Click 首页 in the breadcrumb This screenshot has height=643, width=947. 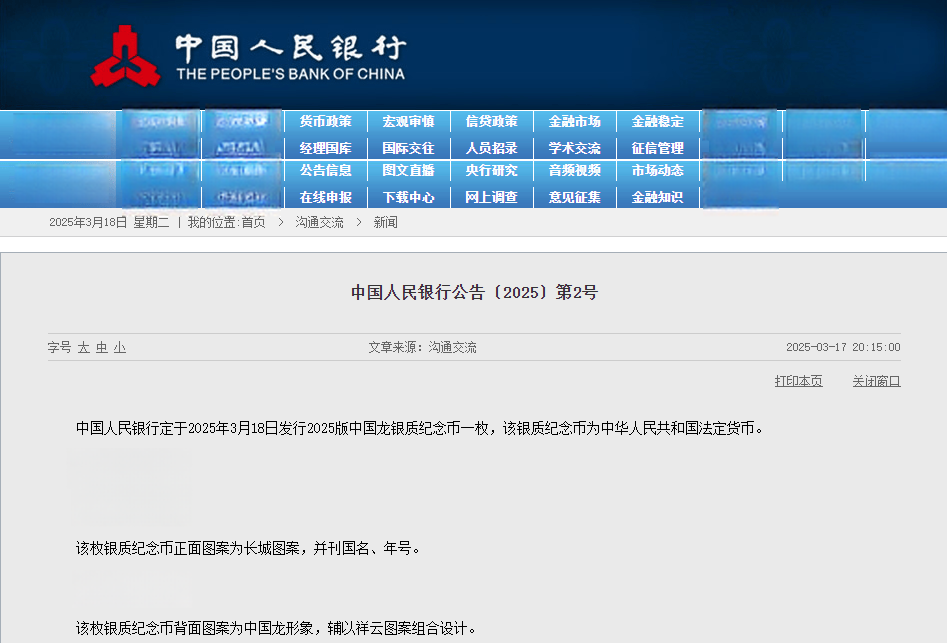253,222
